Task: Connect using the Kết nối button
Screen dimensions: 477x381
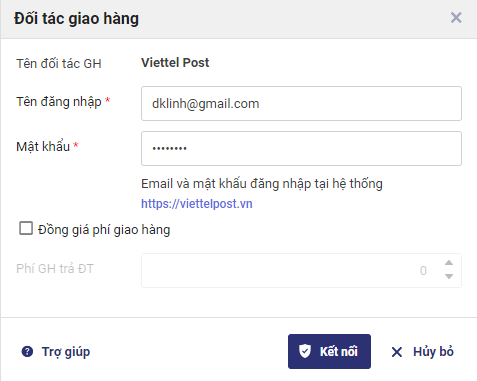Action: (x=329, y=352)
